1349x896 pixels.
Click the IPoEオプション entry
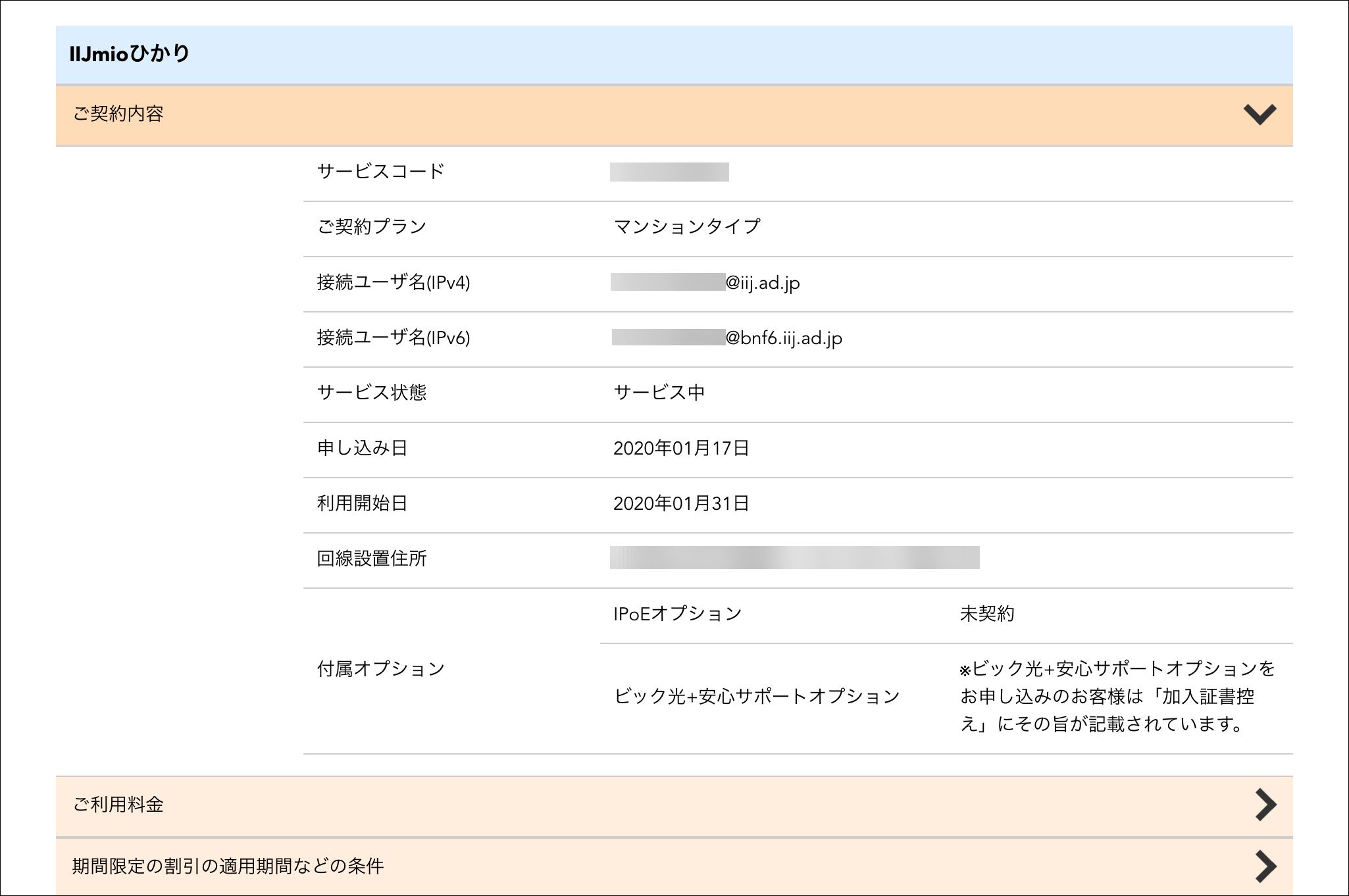(678, 614)
